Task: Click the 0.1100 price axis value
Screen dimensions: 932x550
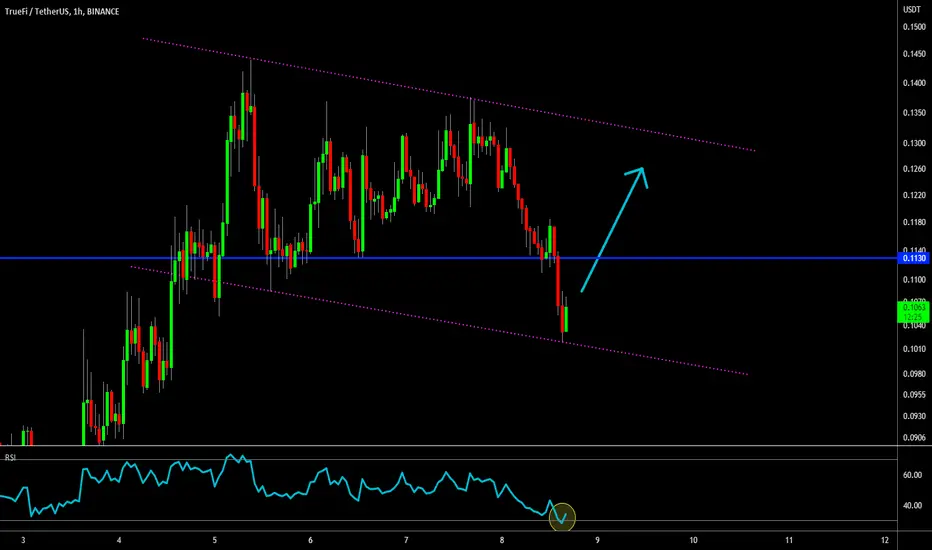Action: tap(914, 279)
